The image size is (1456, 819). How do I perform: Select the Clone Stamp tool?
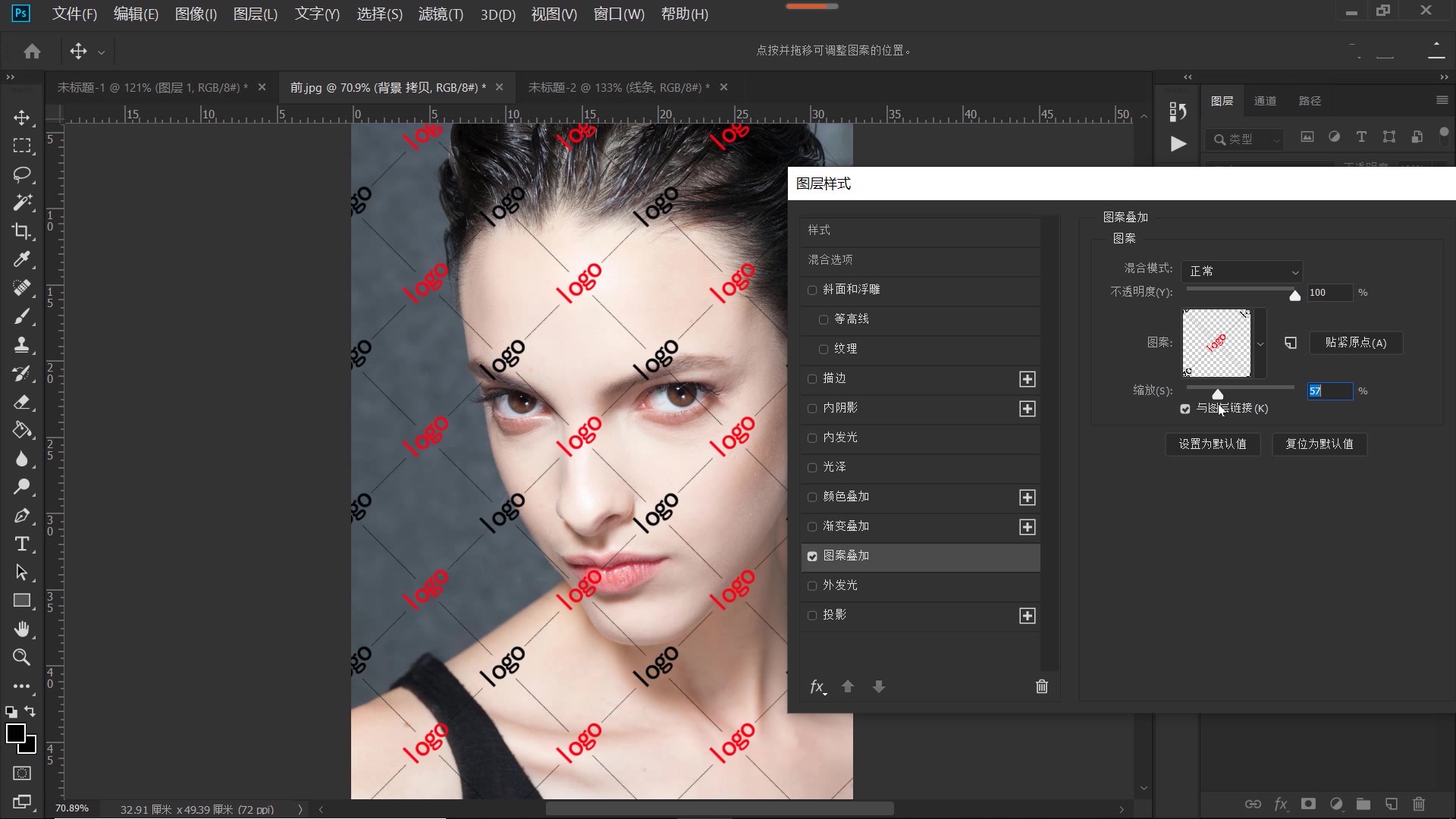[22, 345]
